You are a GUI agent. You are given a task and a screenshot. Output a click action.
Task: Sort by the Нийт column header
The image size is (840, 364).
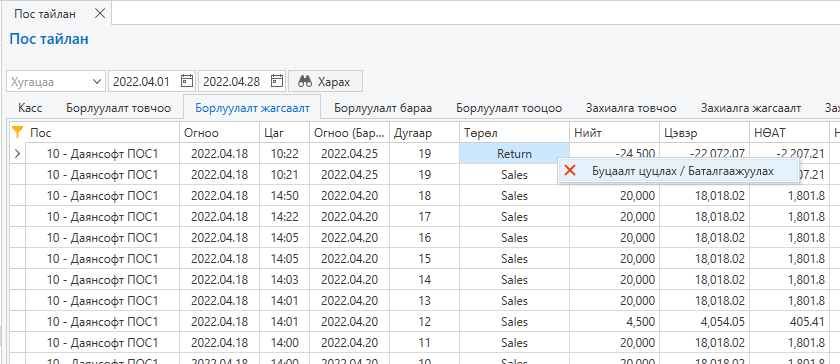614,132
